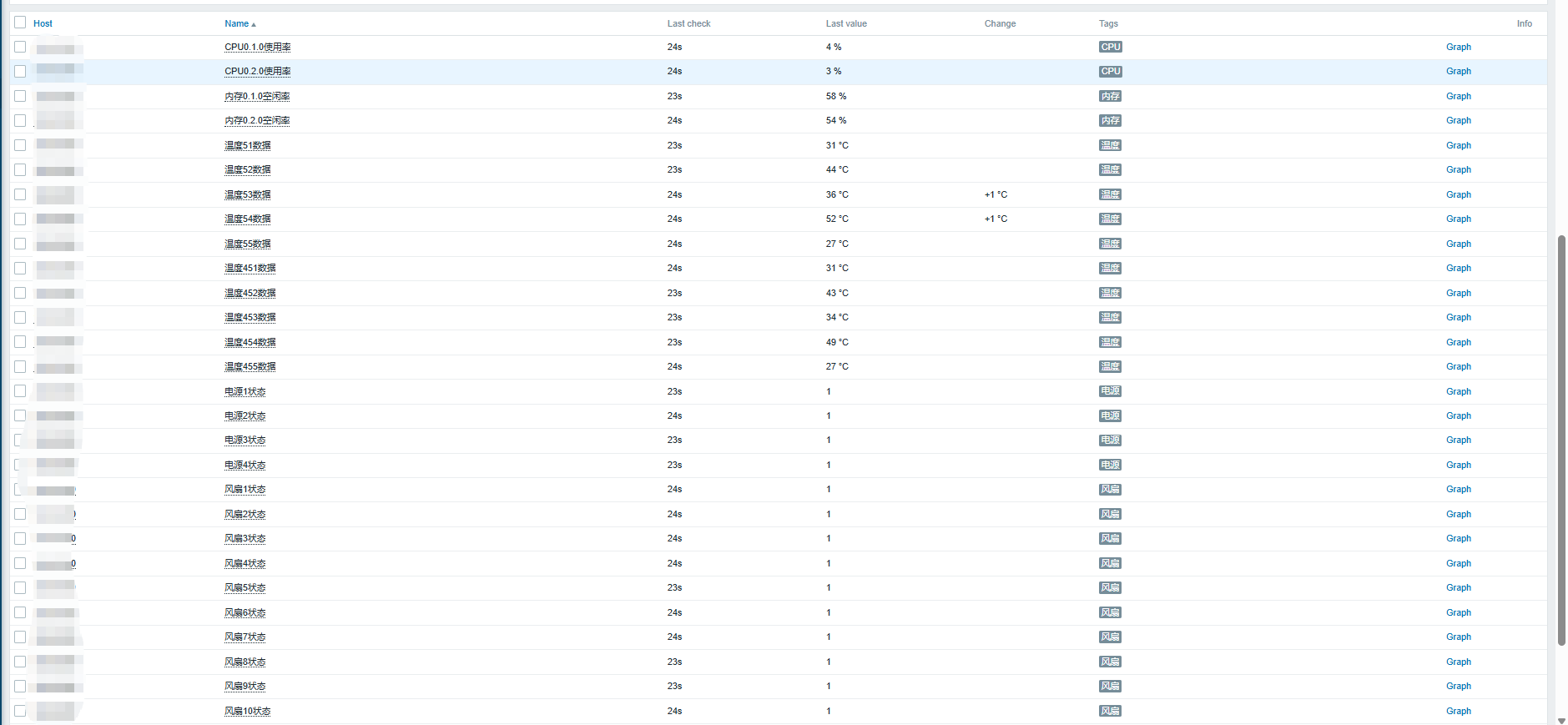
Task: Click the CPU tag in CPU0.2.0使用率 row
Action: click(x=1110, y=72)
